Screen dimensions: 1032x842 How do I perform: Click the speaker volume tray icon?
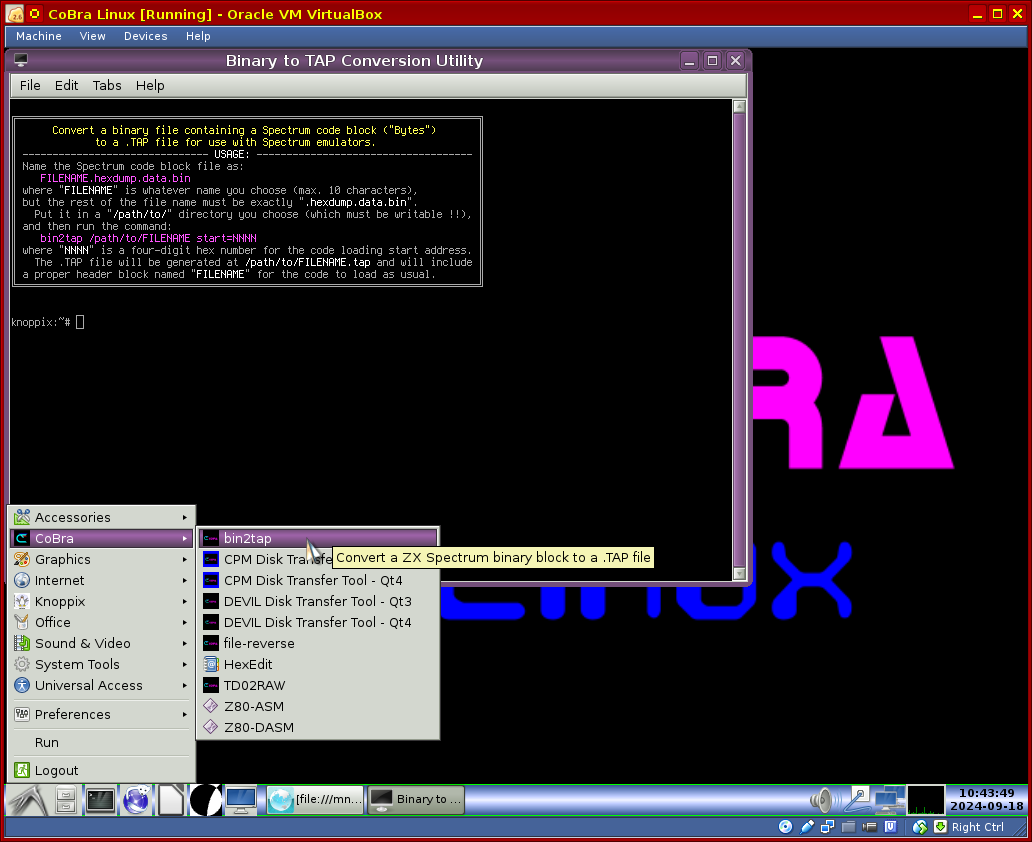(x=823, y=800)
